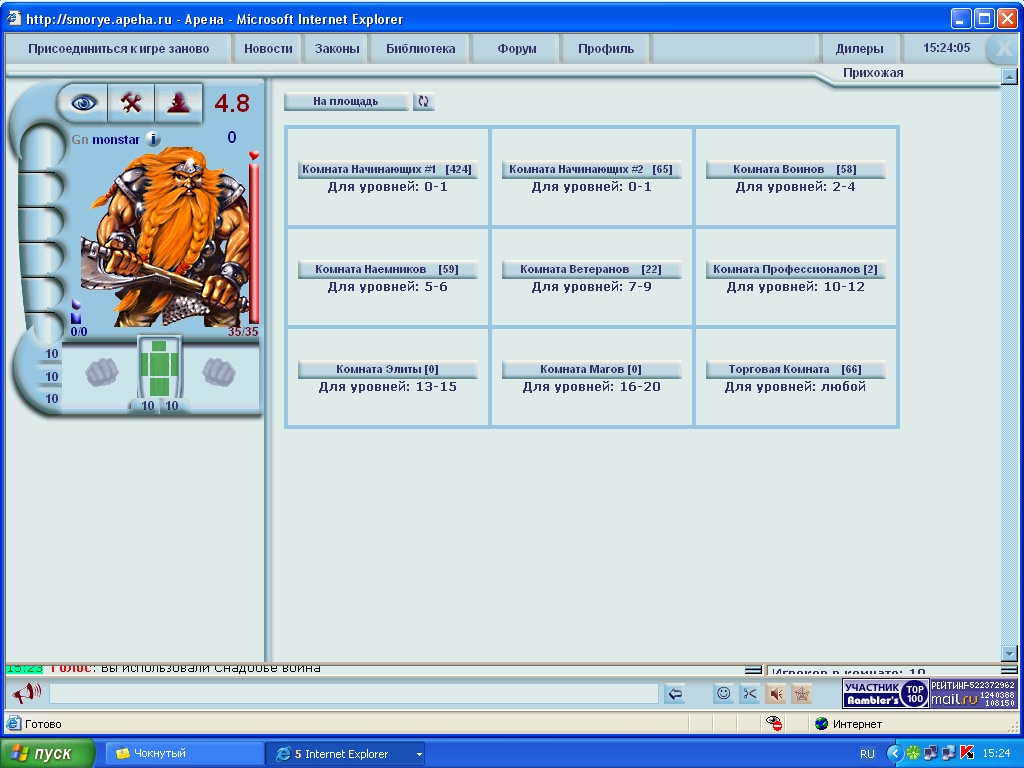The image size is (1024, 768).
Task: Open the "Профиль" menu item
Action: click(606, 48)
